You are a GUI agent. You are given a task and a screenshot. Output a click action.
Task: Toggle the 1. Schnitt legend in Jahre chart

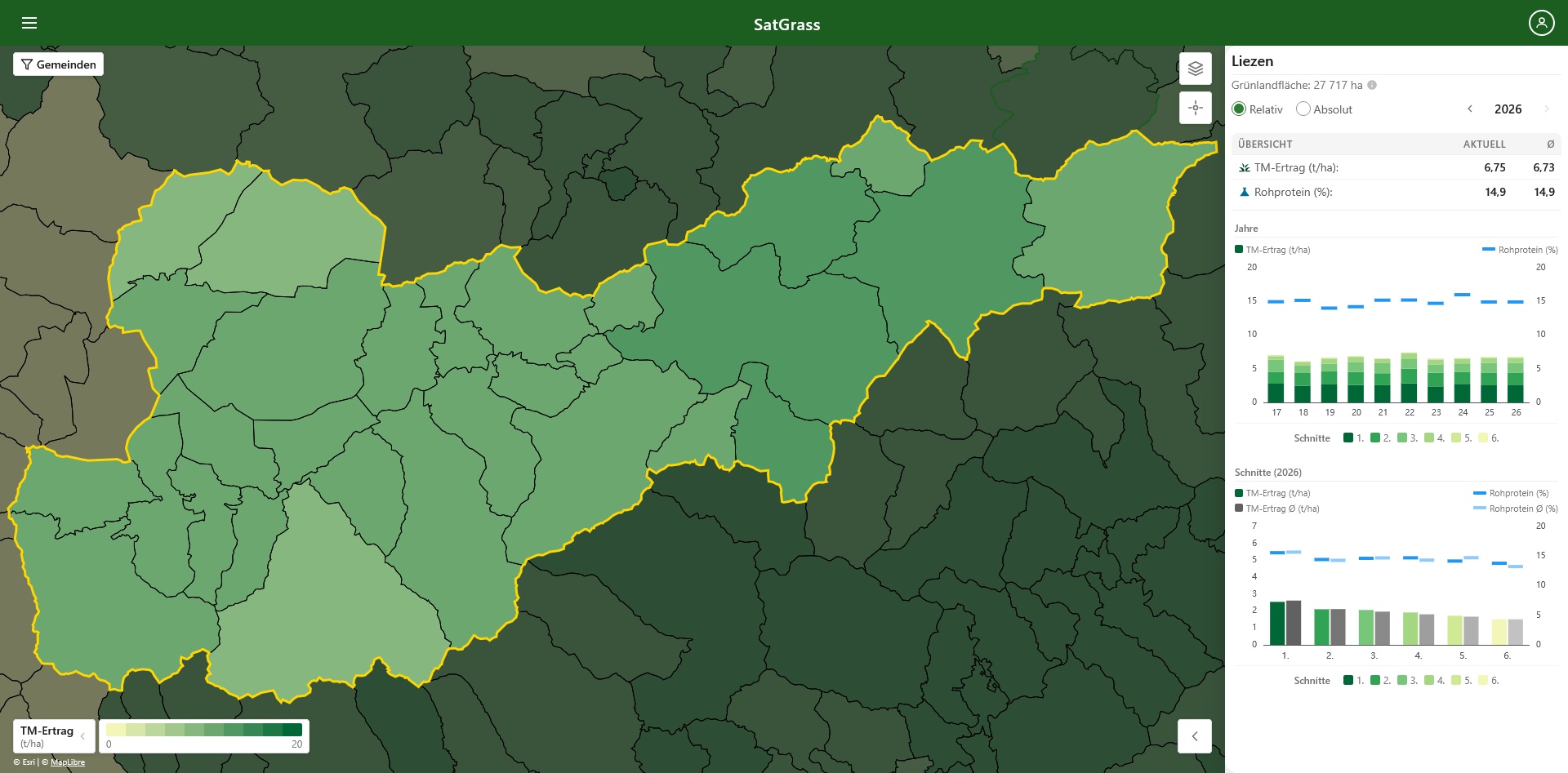click(1353, 438)
